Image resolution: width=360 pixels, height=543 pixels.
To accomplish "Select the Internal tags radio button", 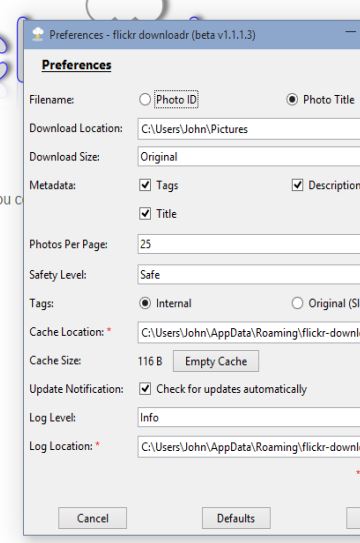I will tap(145, 303).
